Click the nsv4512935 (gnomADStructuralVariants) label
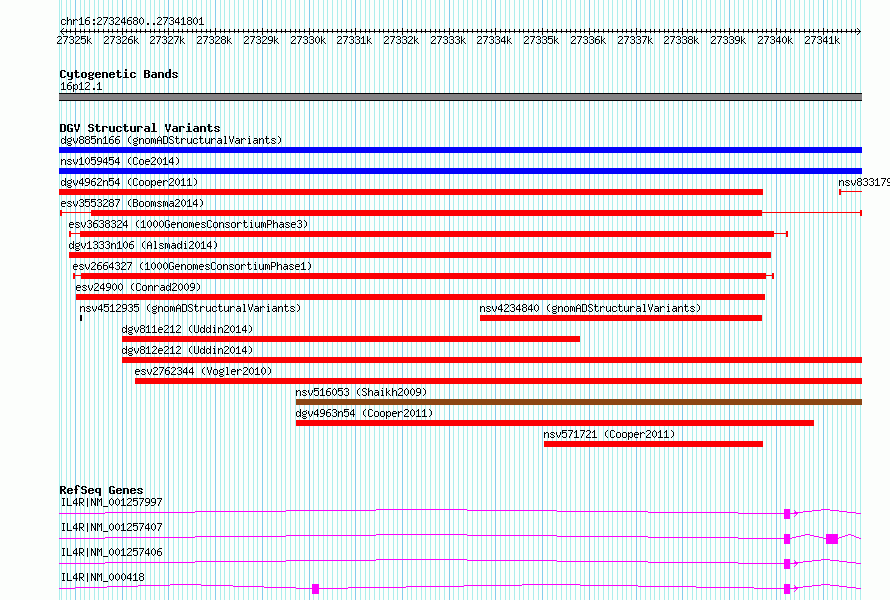The height and width of the screenshot is (600, 890). (x=190, y=308)
